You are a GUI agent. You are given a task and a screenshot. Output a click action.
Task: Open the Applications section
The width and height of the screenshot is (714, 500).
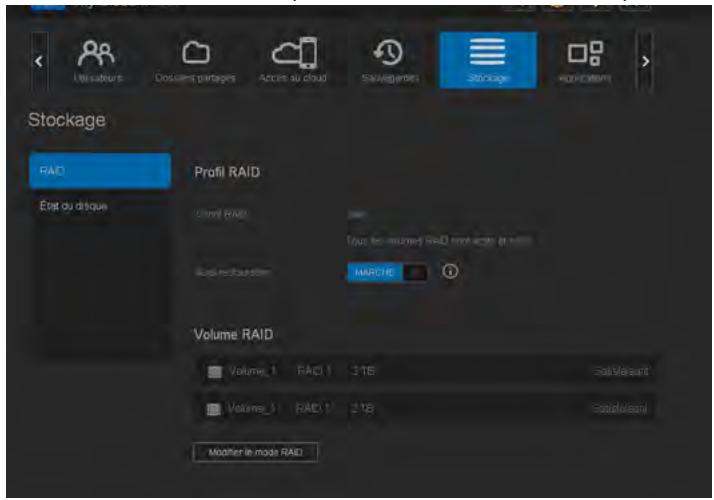pos(585,61)
